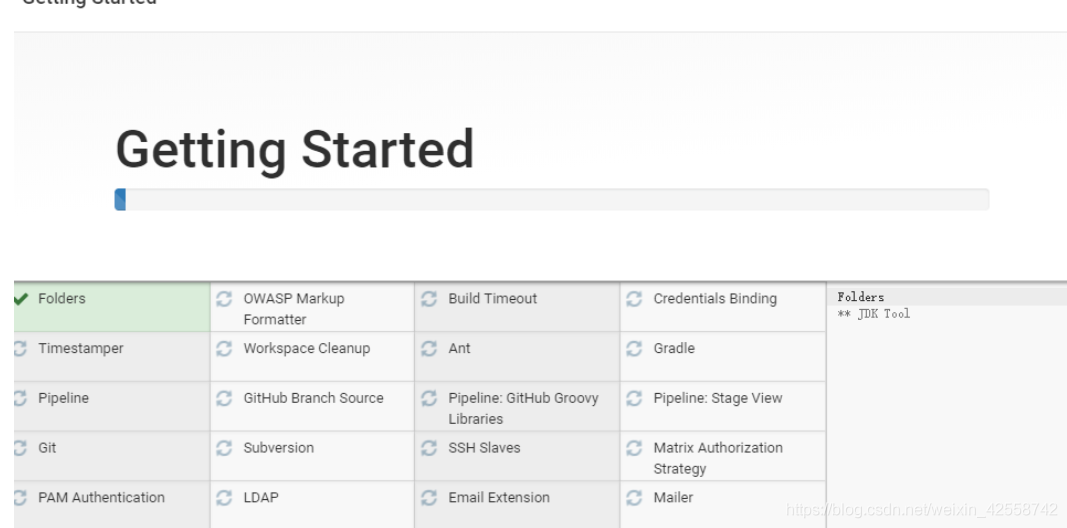Click the pending icon next to Subversion
This screenshot has width=1067, height=528.
pos(224,448)
